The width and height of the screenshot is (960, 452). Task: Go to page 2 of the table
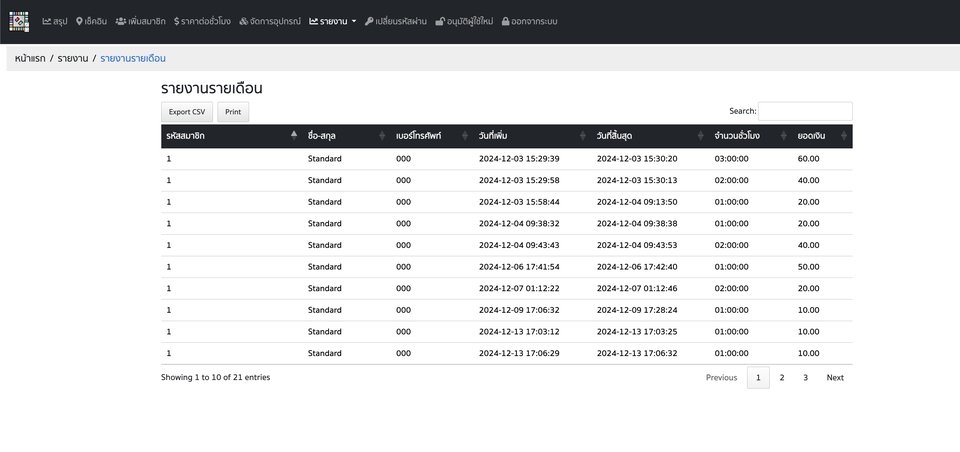[782, 378]
